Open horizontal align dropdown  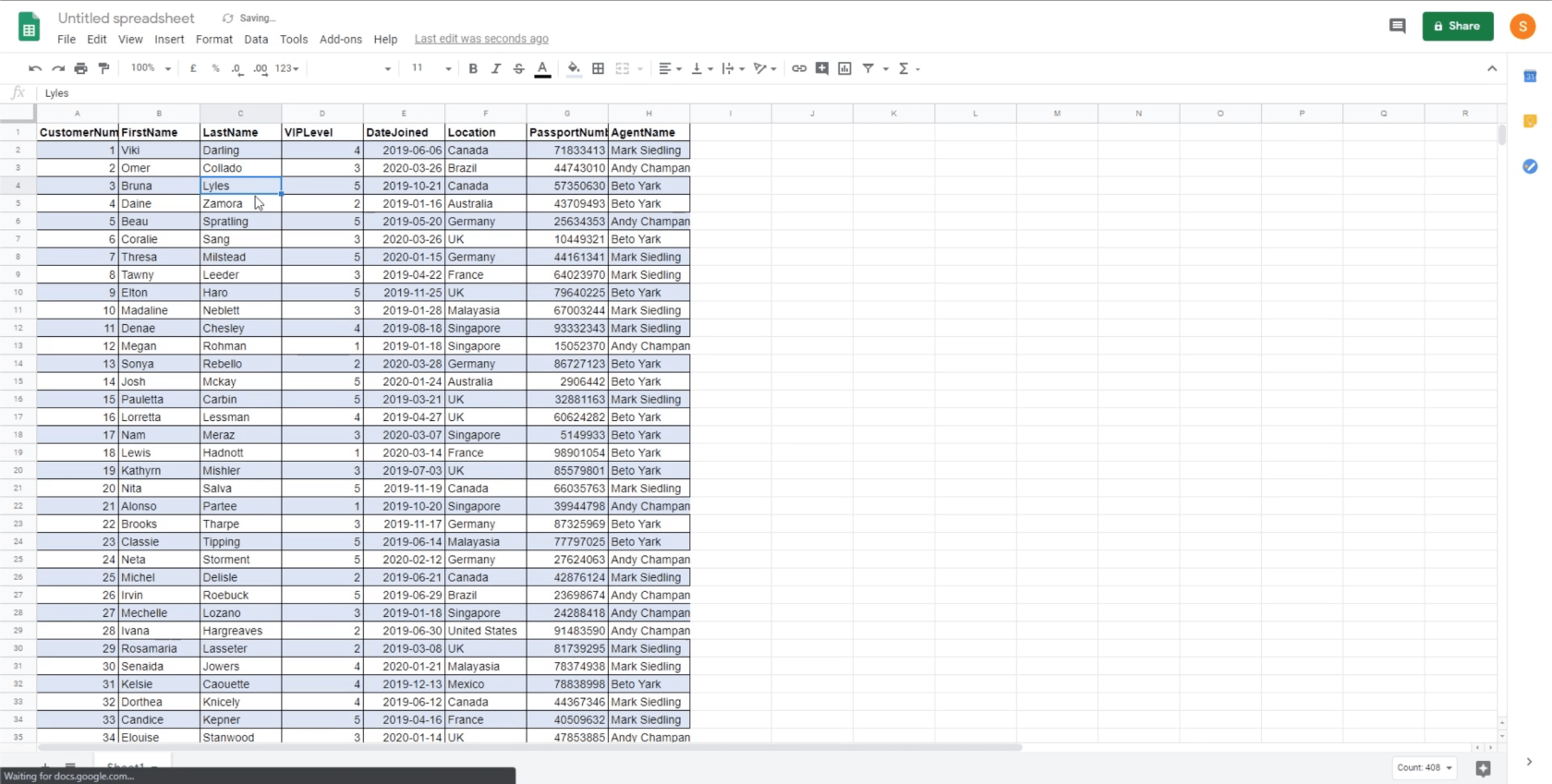[670, 68]
